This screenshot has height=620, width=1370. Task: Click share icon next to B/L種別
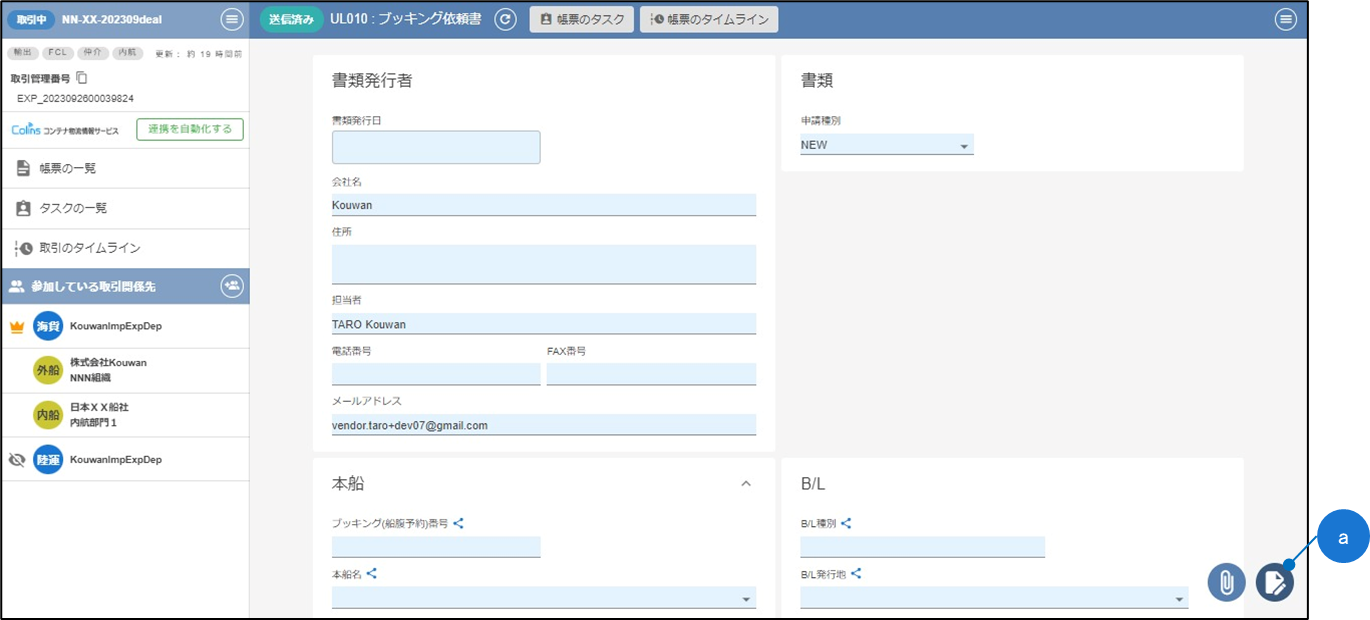click(x=846, y=523)
